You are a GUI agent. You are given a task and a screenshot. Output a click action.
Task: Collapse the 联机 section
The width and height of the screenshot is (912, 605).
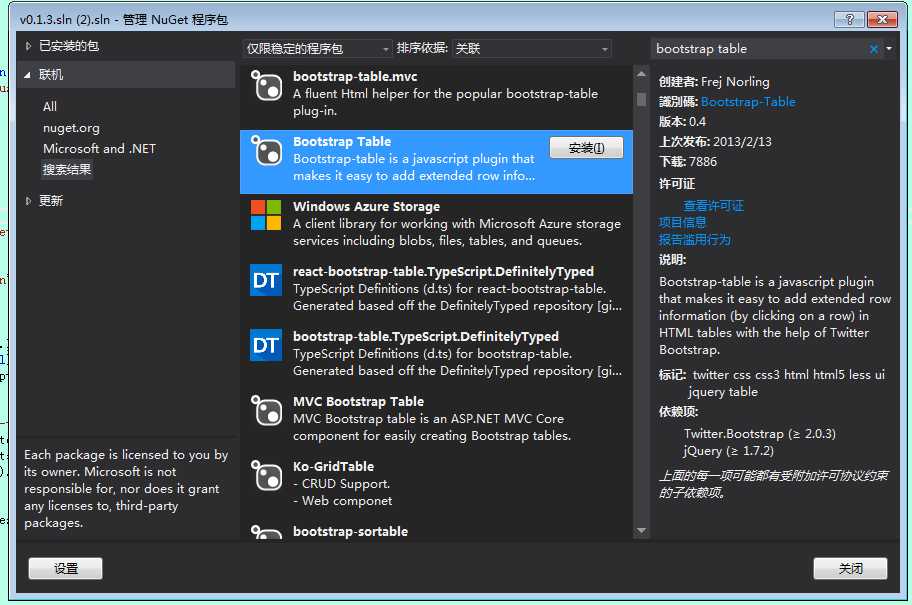click(x=27, y=75)
